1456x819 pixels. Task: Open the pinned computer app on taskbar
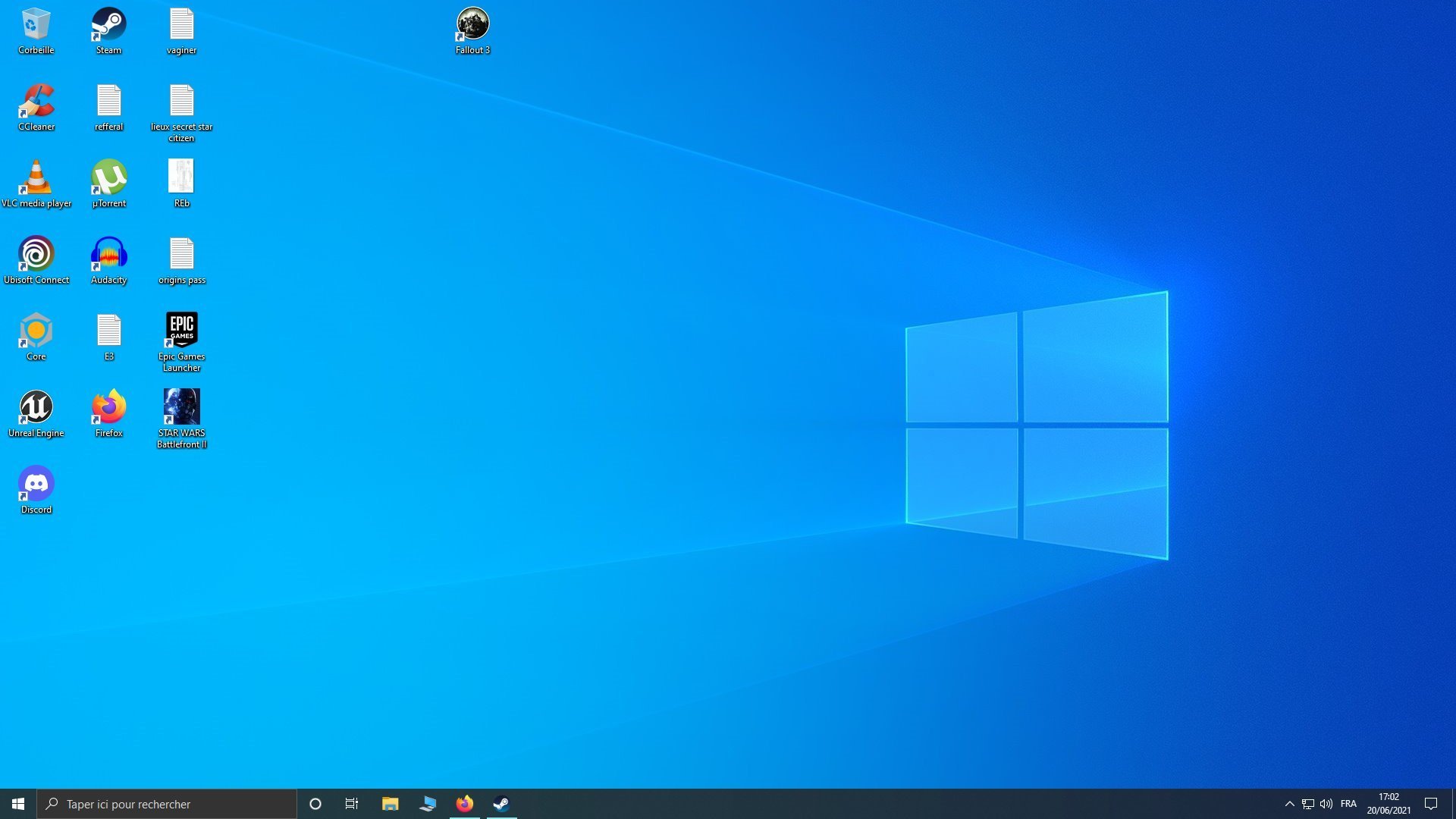(427, 804)
